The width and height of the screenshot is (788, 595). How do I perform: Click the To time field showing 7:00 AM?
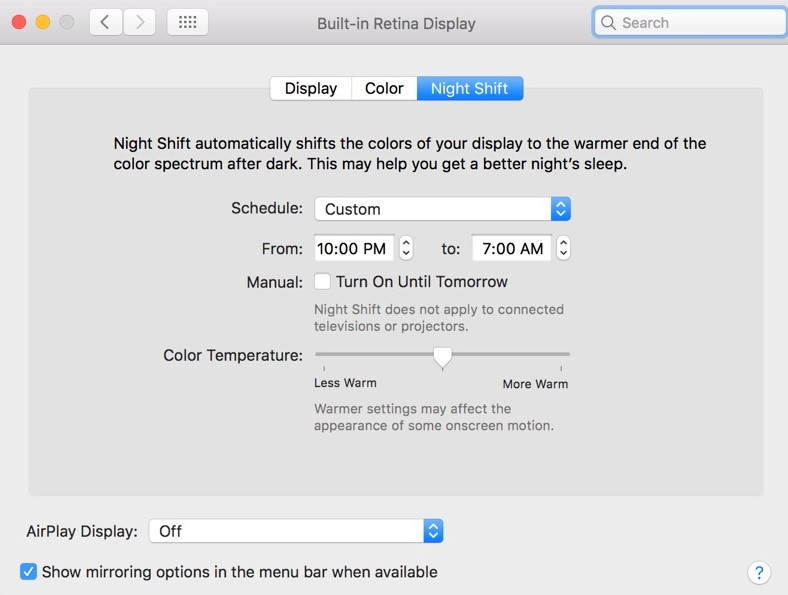tap(511, 248)
